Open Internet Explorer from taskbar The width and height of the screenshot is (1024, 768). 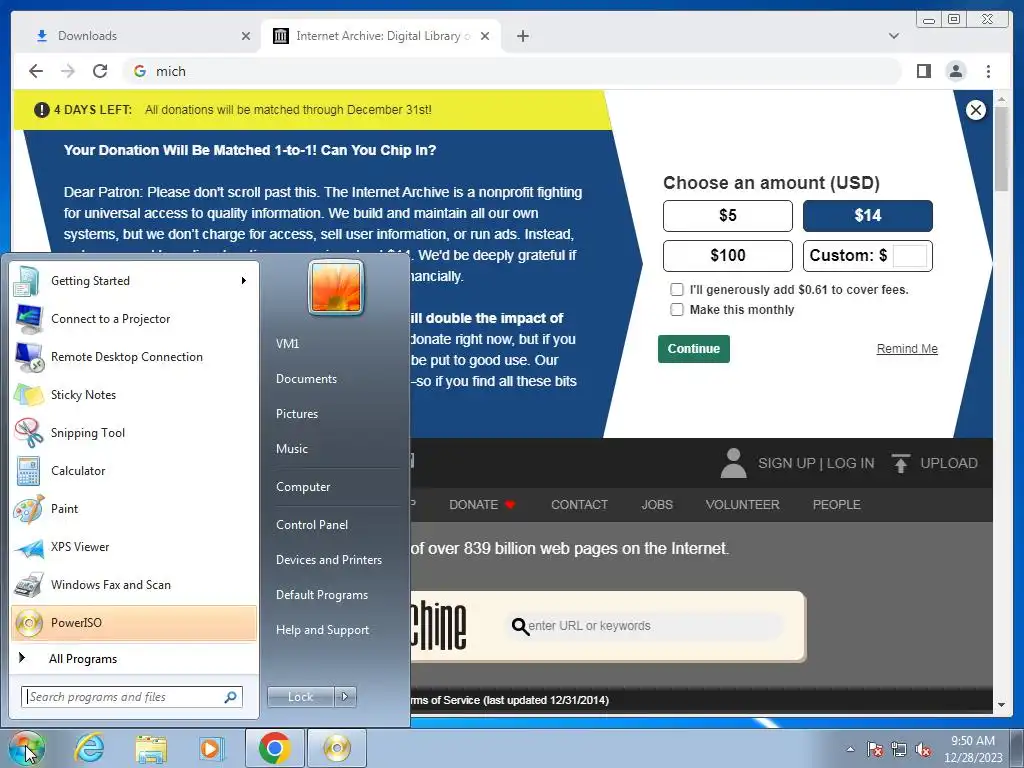89,748
